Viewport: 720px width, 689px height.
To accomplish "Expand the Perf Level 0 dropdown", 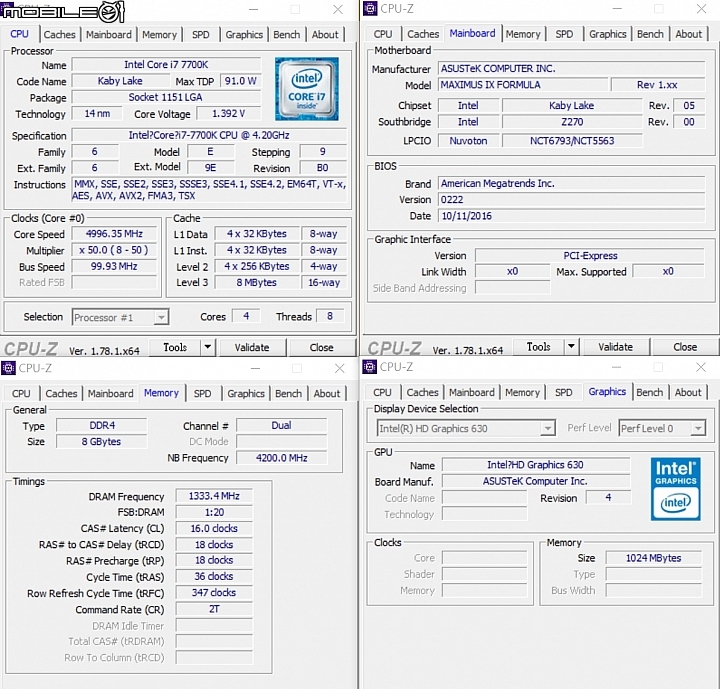I will (x=698, y=429).
